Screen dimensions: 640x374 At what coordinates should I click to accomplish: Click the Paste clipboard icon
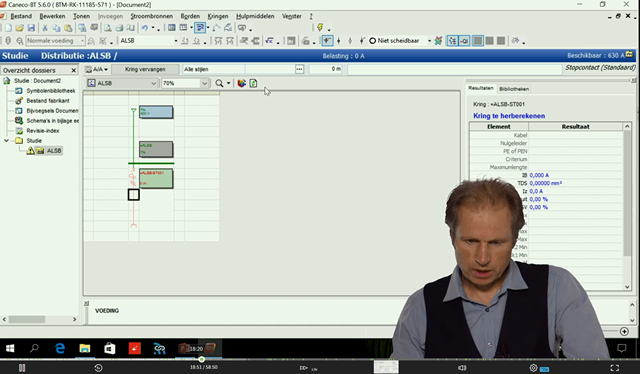(68, 28)
